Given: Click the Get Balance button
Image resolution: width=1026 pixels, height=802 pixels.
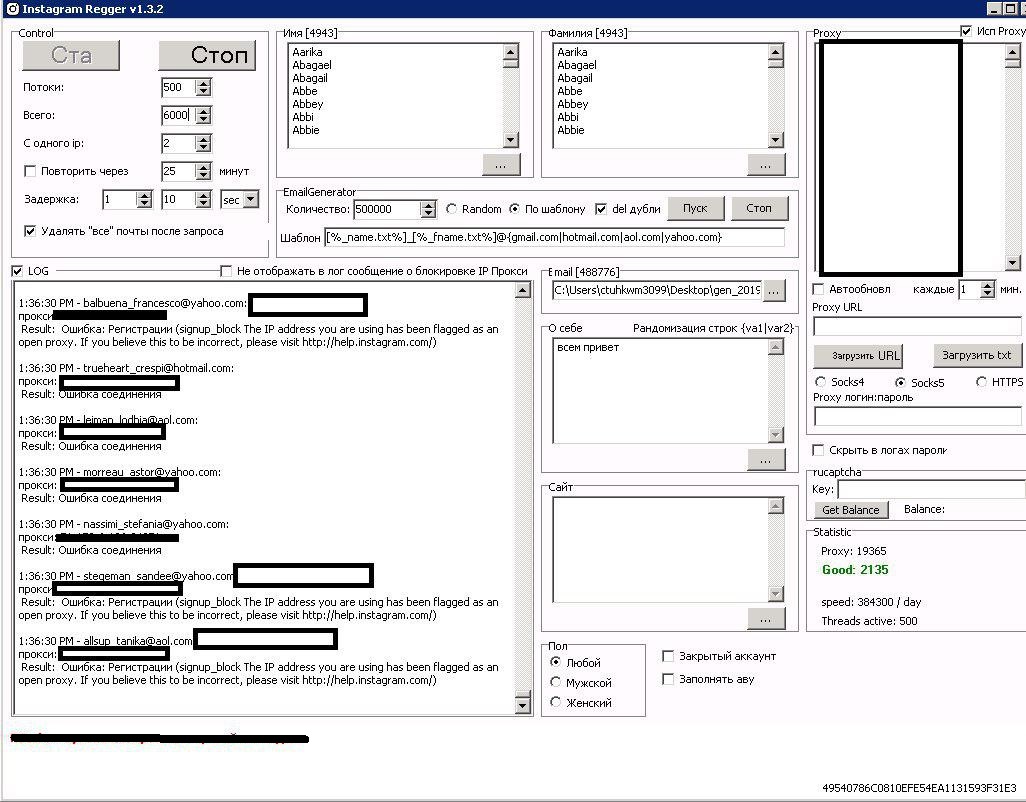Looking at the screenshot, I should point(851,510).
